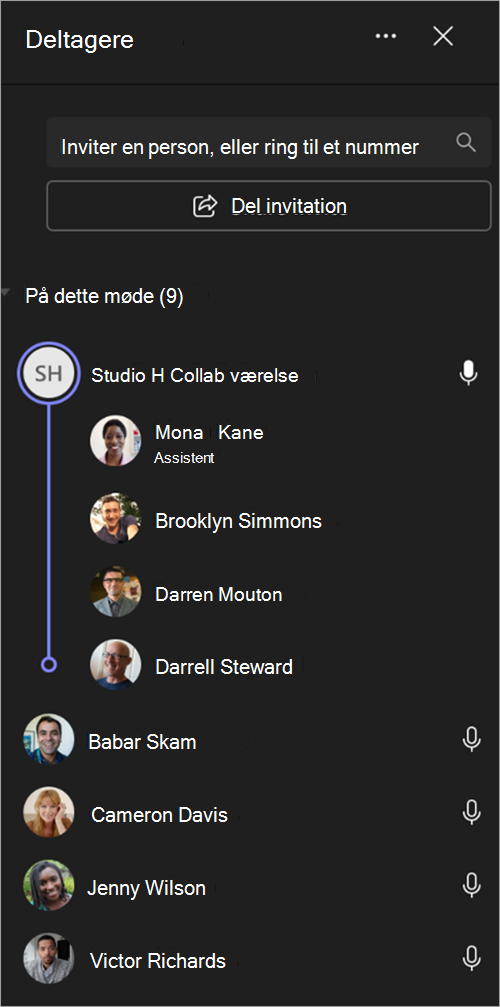Image resolution: width=500 pixels, height=1007 pixels.
Task: Collapse the room group at line endpoint
Action: point(49,665)
